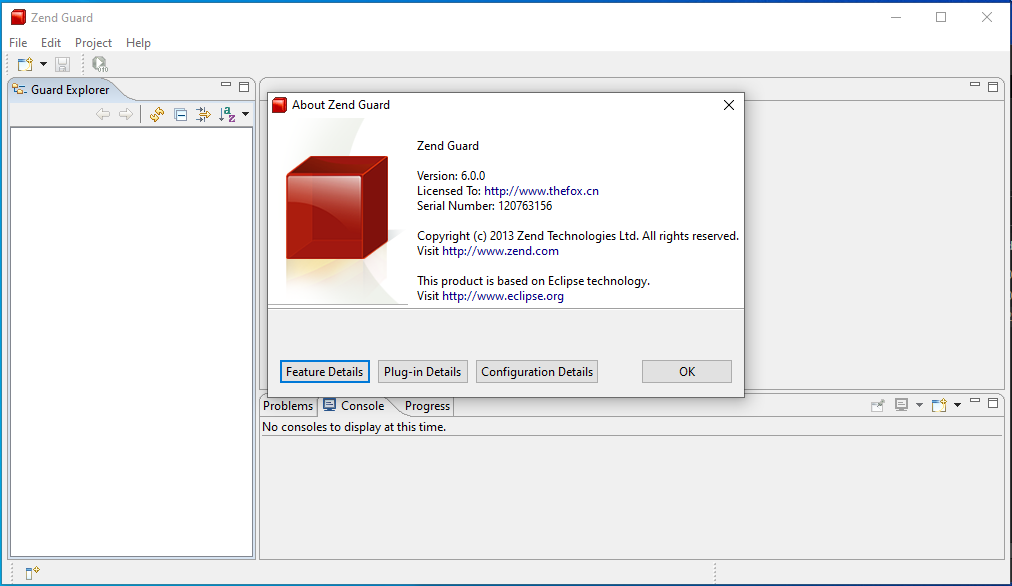The height and width of the screenshot is (586, 1012).
Task: Click the red Zend Guard cube logo
Action: (337, 207)
